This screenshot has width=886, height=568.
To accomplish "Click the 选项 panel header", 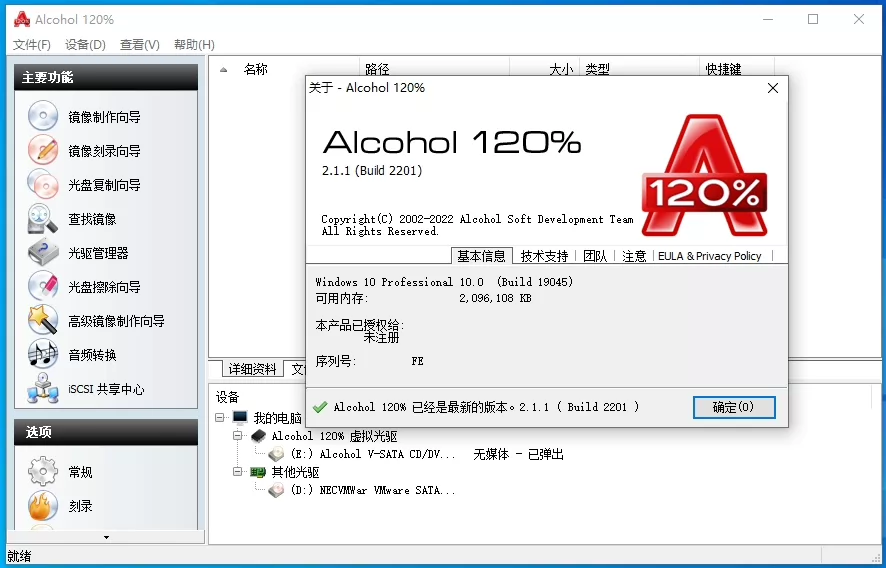I will click(106, 432).
